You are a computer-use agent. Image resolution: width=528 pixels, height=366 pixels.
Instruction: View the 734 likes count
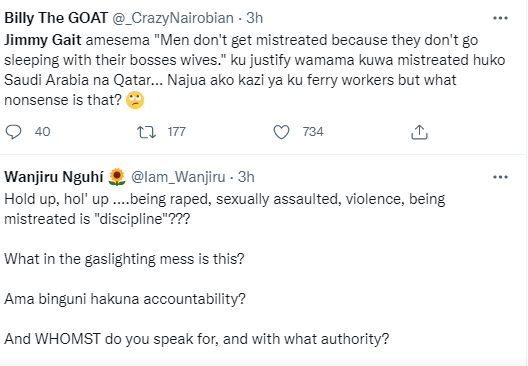tap(313, 132)
